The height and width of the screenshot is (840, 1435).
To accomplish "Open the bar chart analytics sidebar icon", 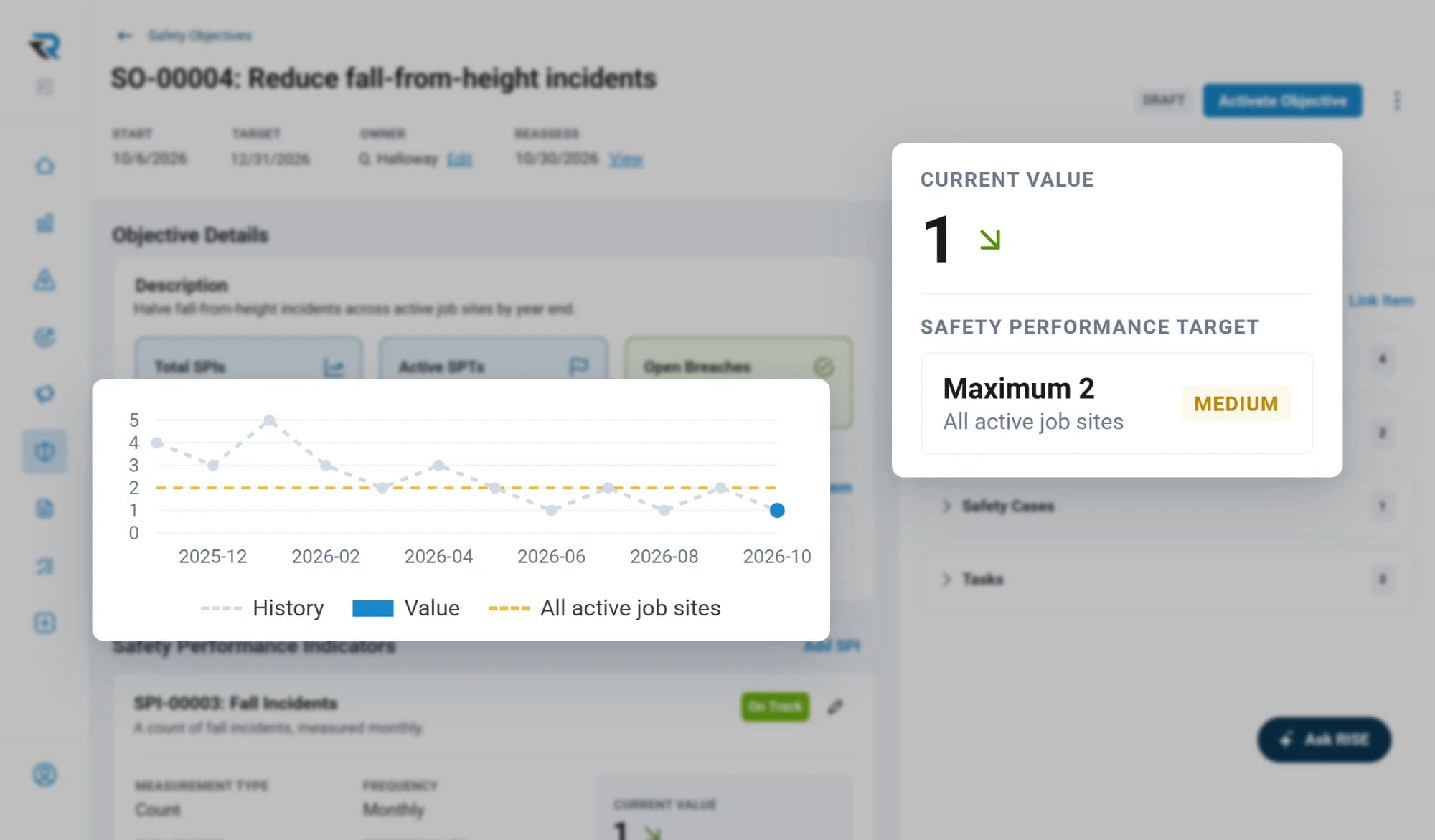I will (44, 223).
